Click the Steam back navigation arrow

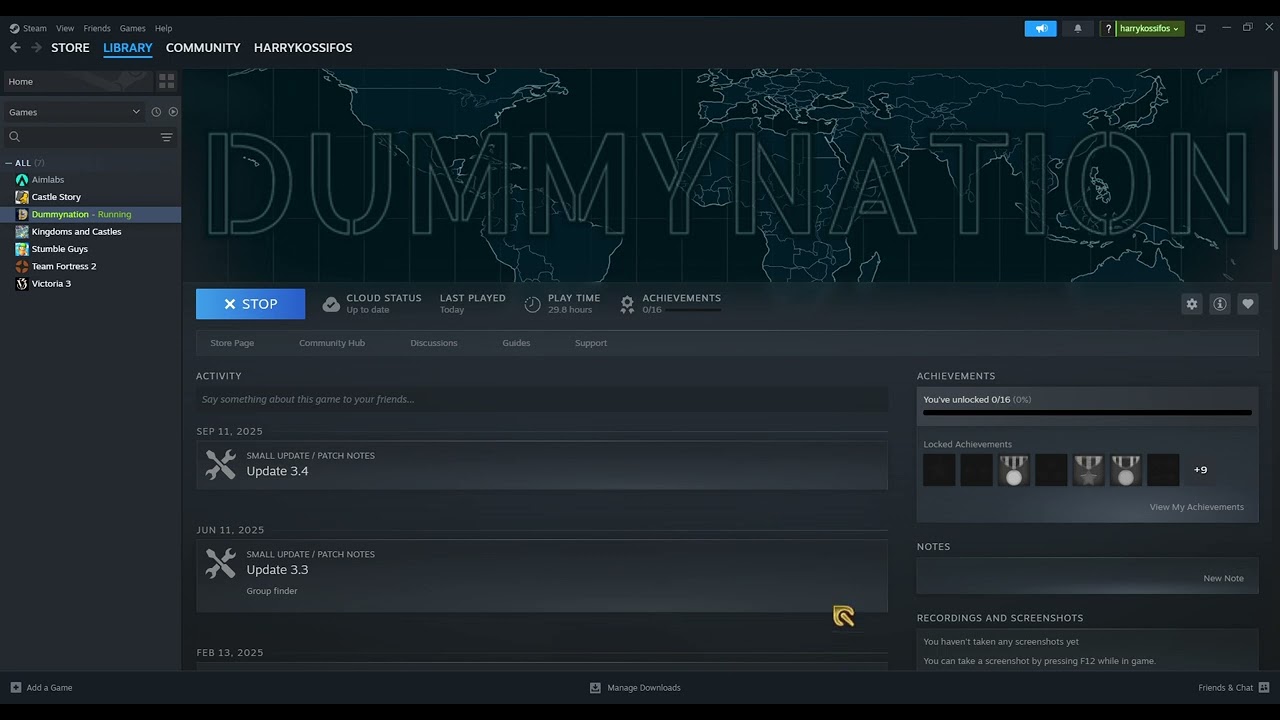click(x=15, y=47)
